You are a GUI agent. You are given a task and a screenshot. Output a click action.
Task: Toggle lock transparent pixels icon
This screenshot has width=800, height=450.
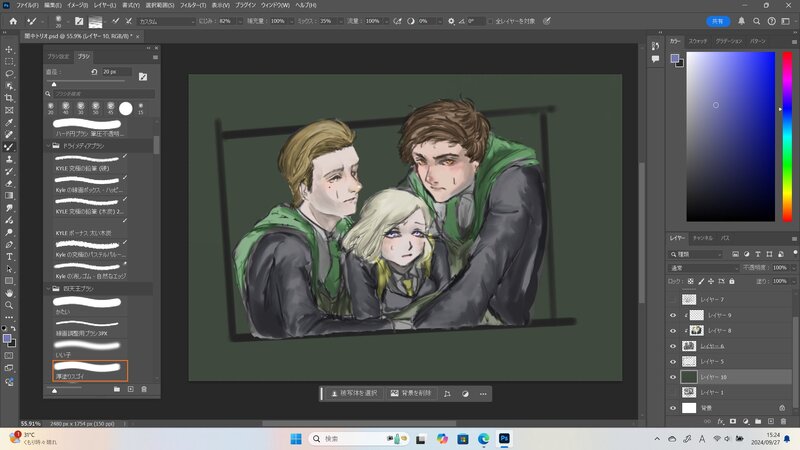tap(690, 281)
